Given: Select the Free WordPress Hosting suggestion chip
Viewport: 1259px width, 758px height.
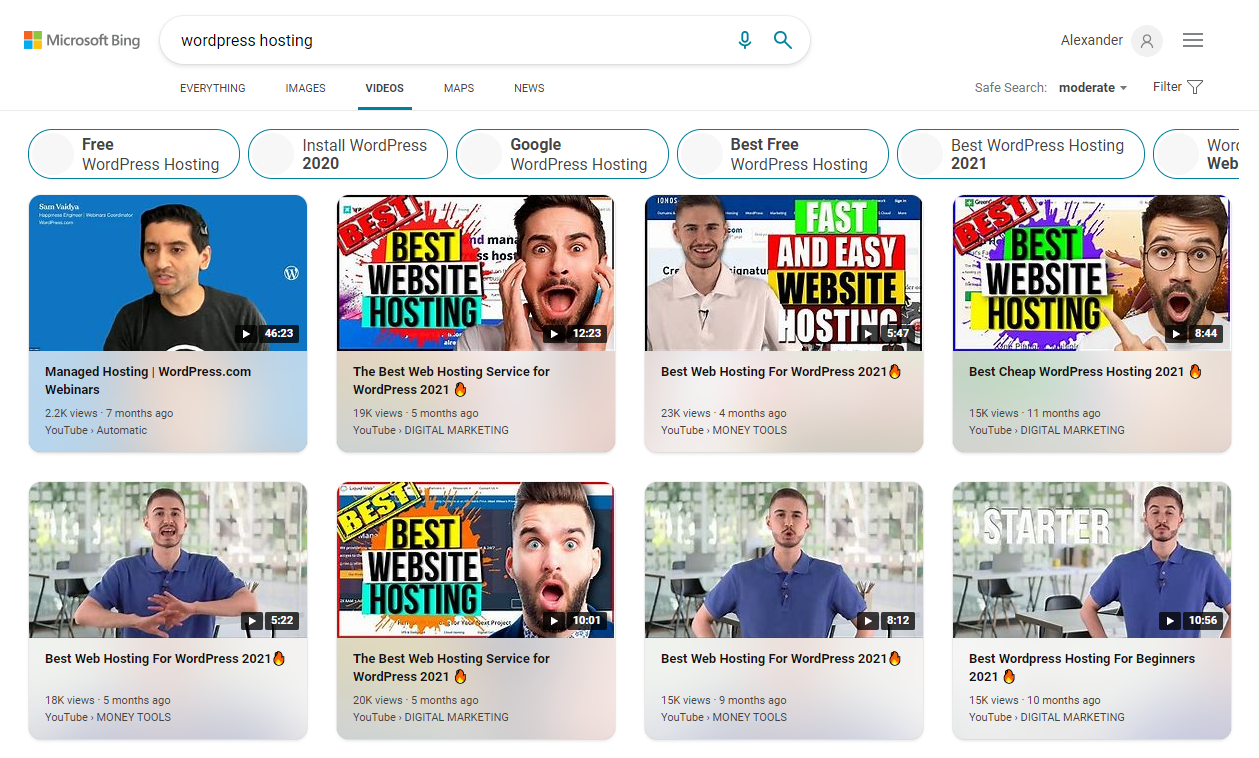Looking at the screenshot, I should coord(133,153).
